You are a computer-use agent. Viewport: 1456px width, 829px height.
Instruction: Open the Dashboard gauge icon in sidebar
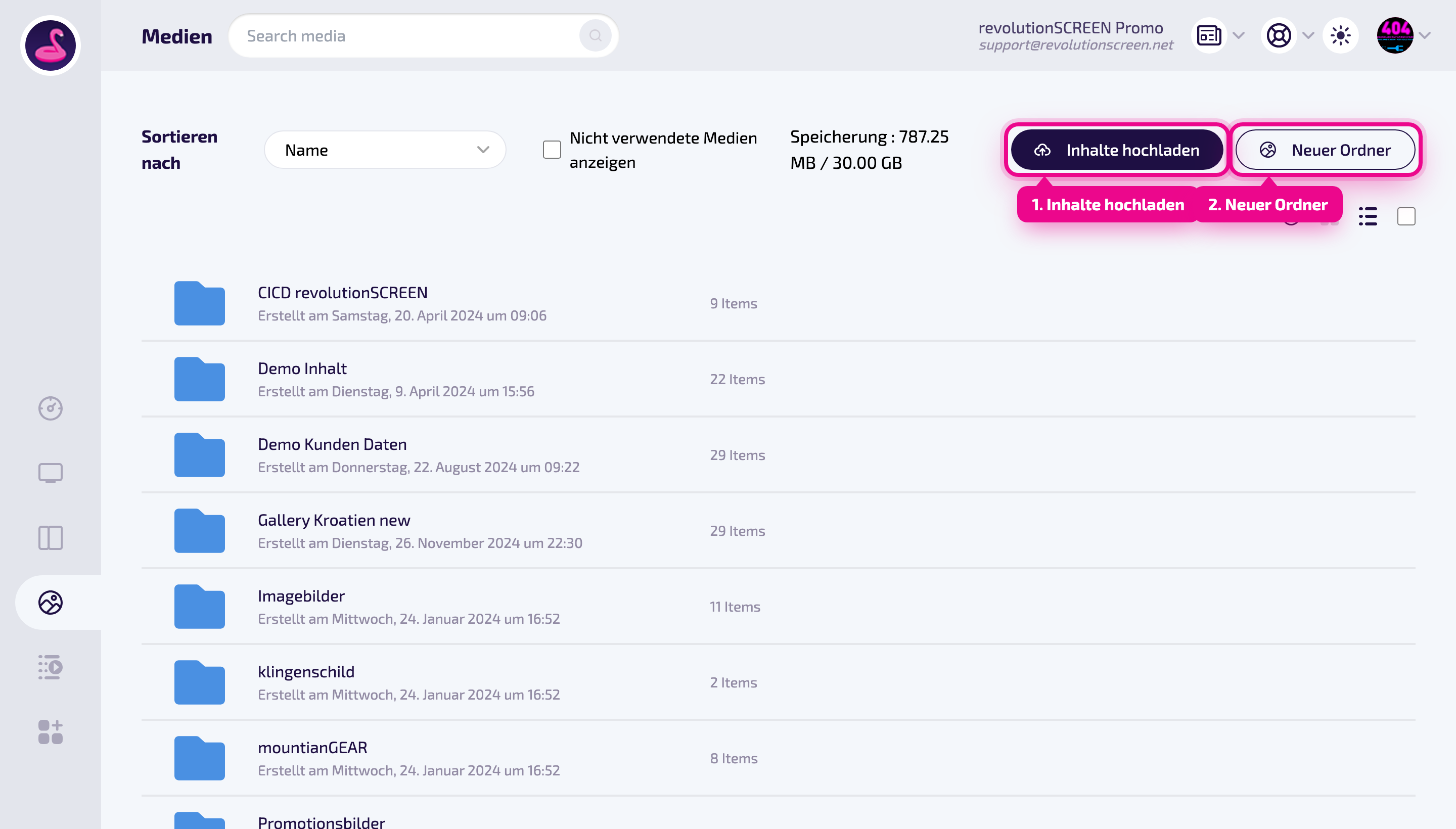click(50, 408)
